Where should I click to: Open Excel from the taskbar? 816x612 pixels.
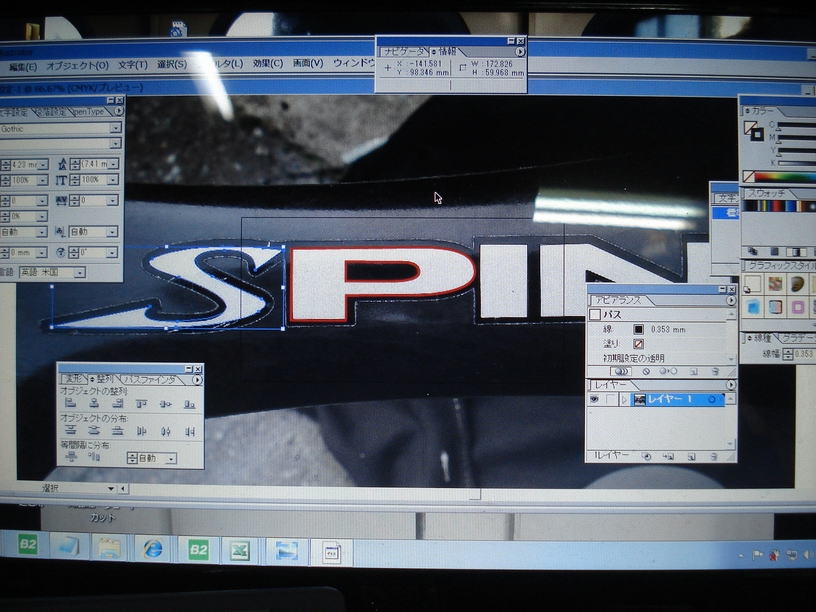(240, 549)
